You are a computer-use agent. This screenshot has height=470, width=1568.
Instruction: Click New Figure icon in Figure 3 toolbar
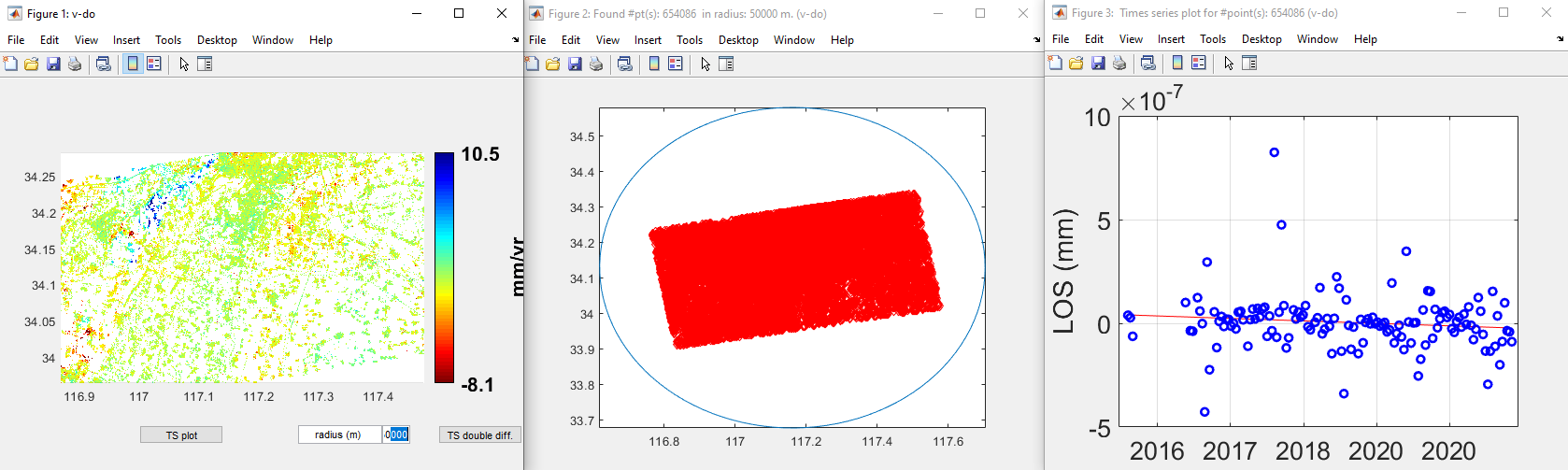(x=1055, y=63)
